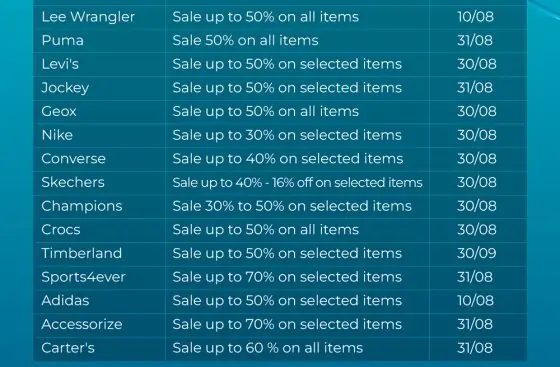Click Puma's Sale 50% on all items
Viewport: 560px width, 367px height.
click(x=245, y=40)
